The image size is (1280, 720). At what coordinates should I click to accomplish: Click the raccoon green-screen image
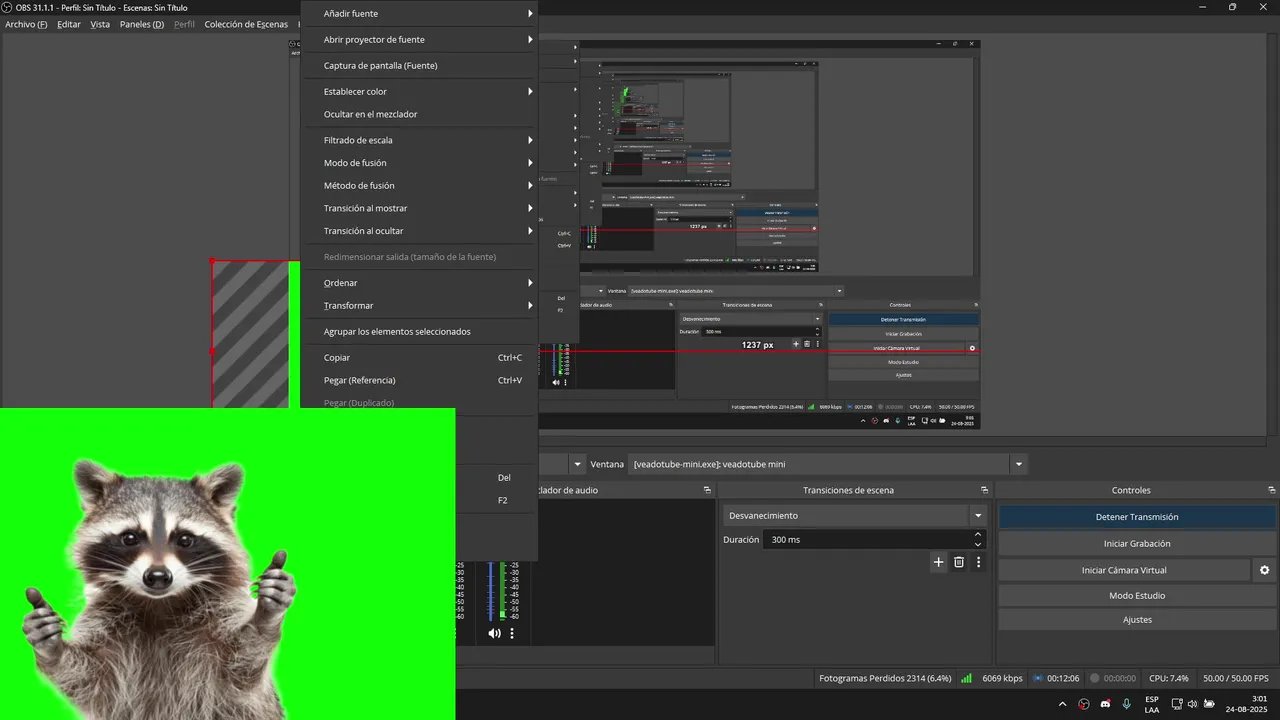tap(227, 563)
